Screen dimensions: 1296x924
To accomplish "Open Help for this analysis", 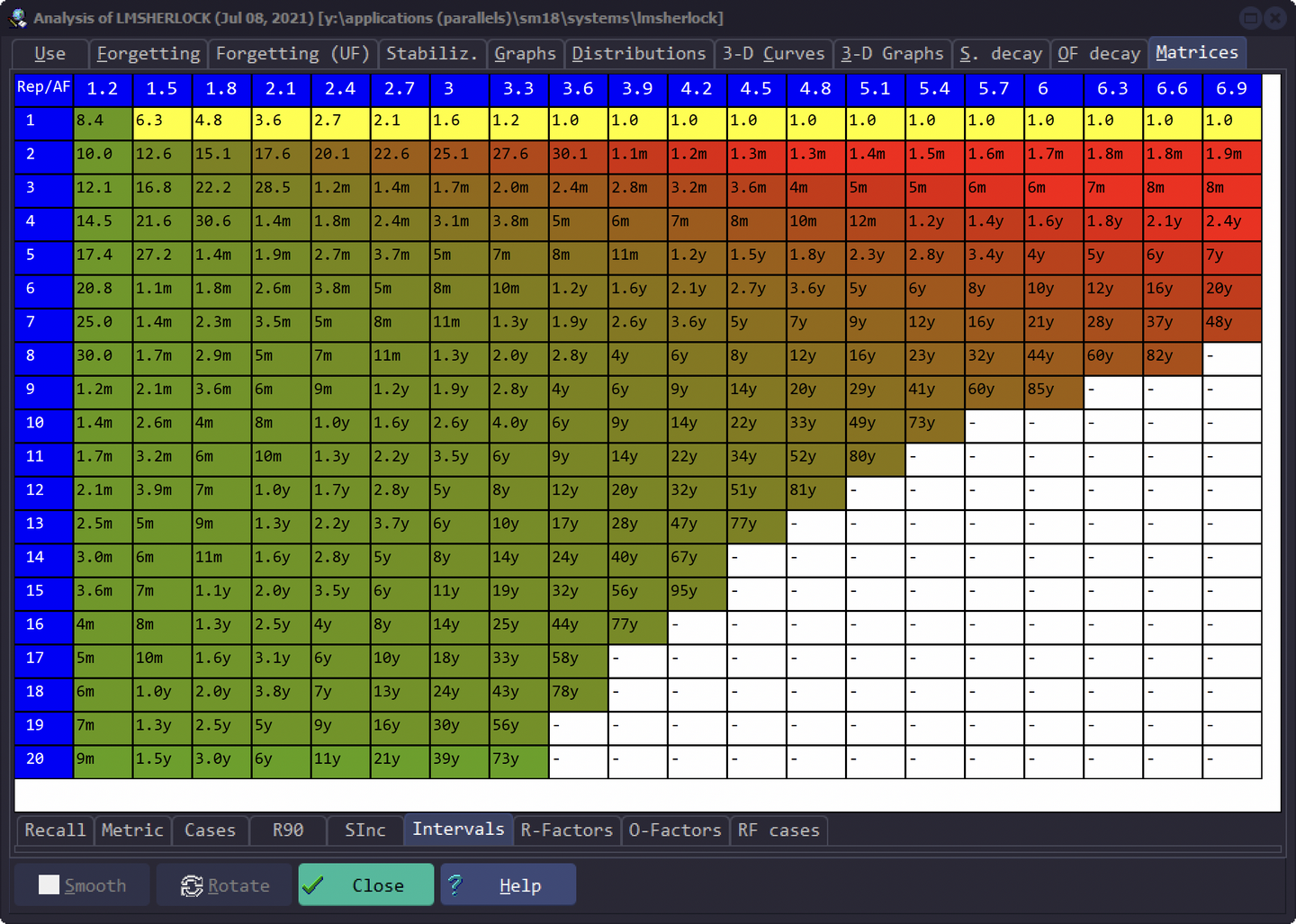I will (508, 885).
